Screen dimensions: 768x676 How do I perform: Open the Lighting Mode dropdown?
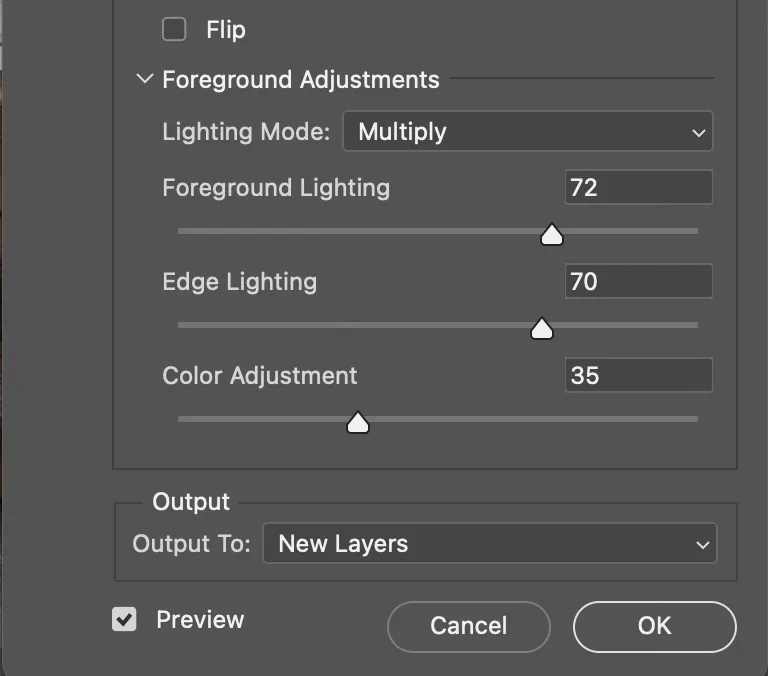pyautogui.click(x=527, y=132)
